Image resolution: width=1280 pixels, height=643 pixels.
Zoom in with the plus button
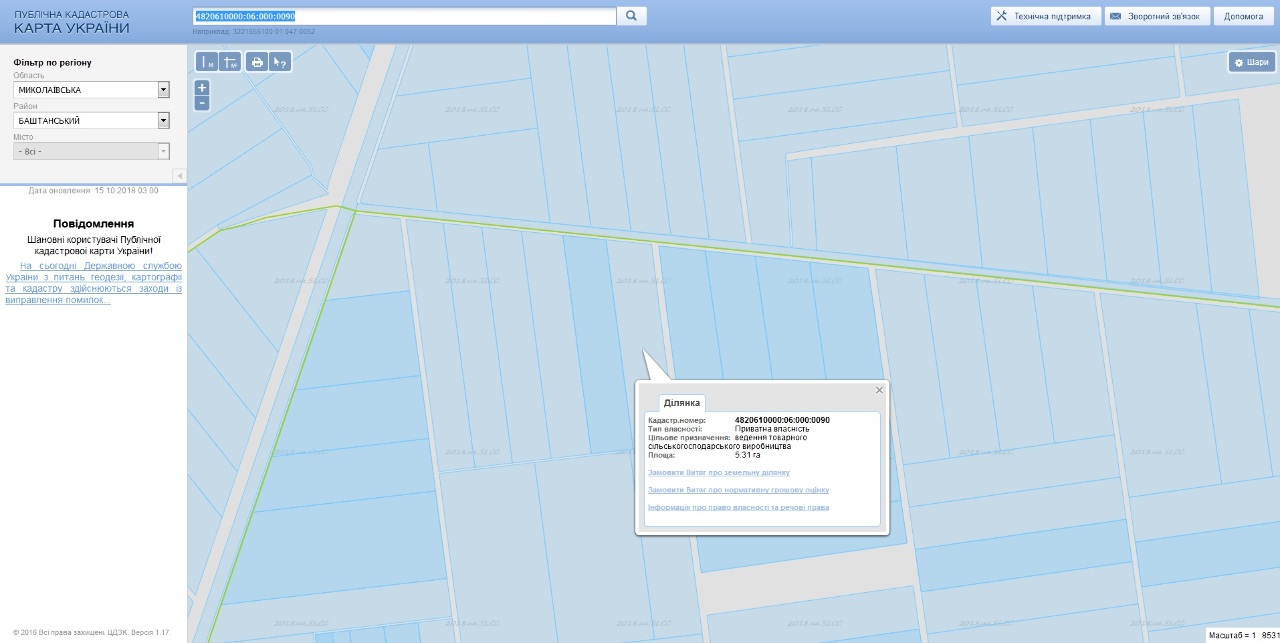click(x=202, y=87)
